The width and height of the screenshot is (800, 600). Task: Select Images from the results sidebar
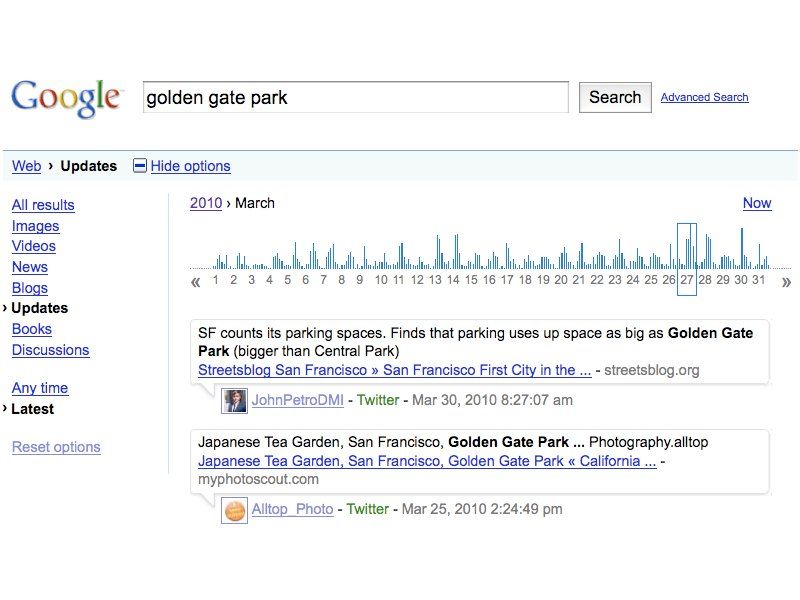pyautogui.click(x=36, y=226)
